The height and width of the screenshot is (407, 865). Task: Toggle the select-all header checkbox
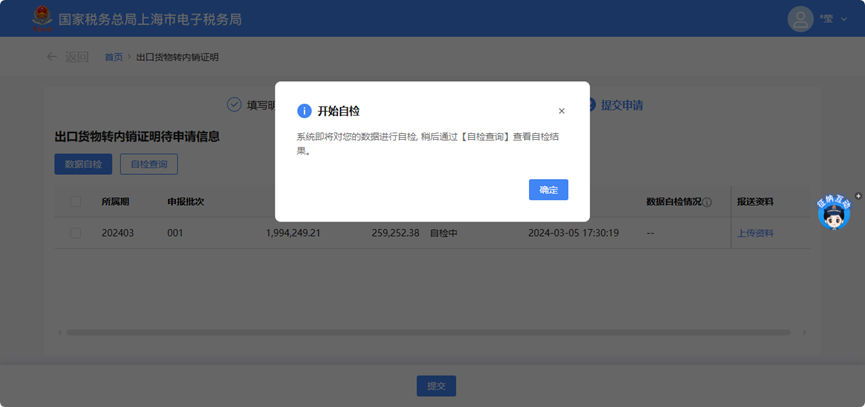tap(76, 202)
